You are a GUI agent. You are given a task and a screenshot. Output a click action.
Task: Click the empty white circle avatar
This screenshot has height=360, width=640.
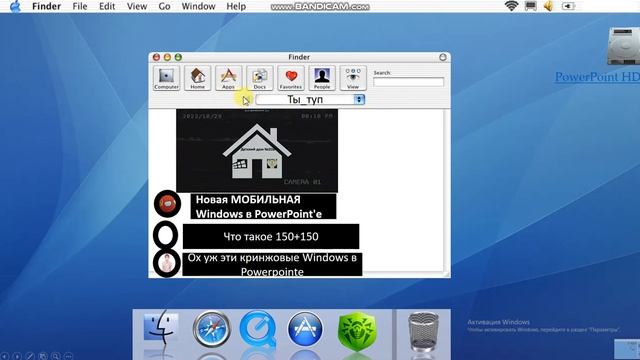(166, 235)
